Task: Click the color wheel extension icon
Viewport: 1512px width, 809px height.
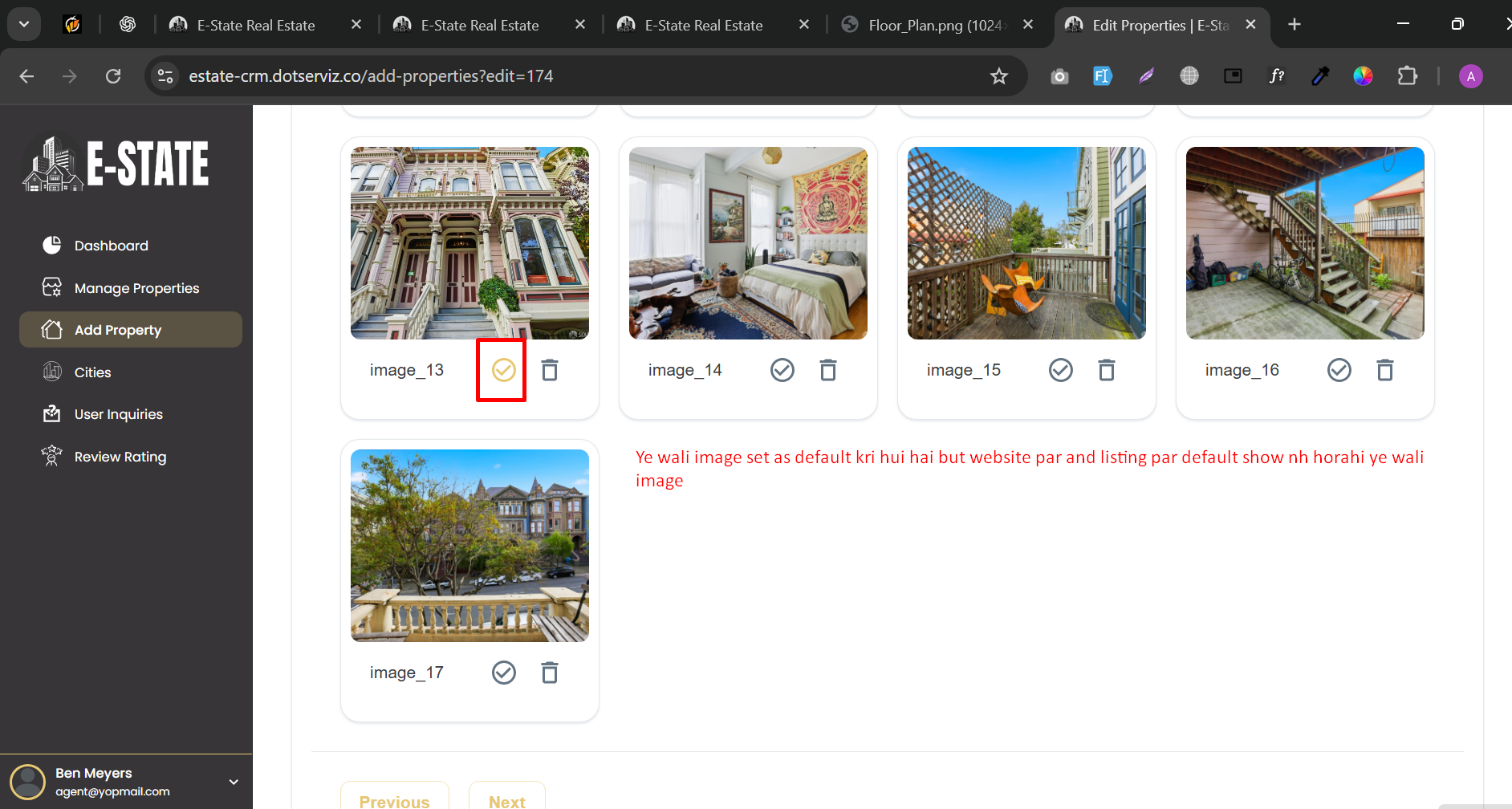Action: (1363, 76)
